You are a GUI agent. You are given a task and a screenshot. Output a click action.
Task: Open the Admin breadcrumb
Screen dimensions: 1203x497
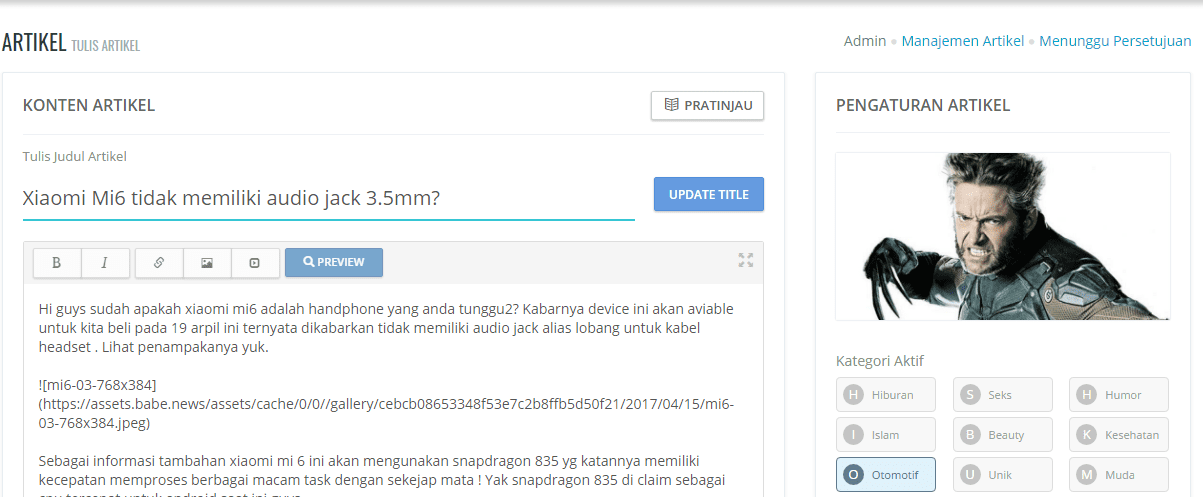tap(865, 41)
